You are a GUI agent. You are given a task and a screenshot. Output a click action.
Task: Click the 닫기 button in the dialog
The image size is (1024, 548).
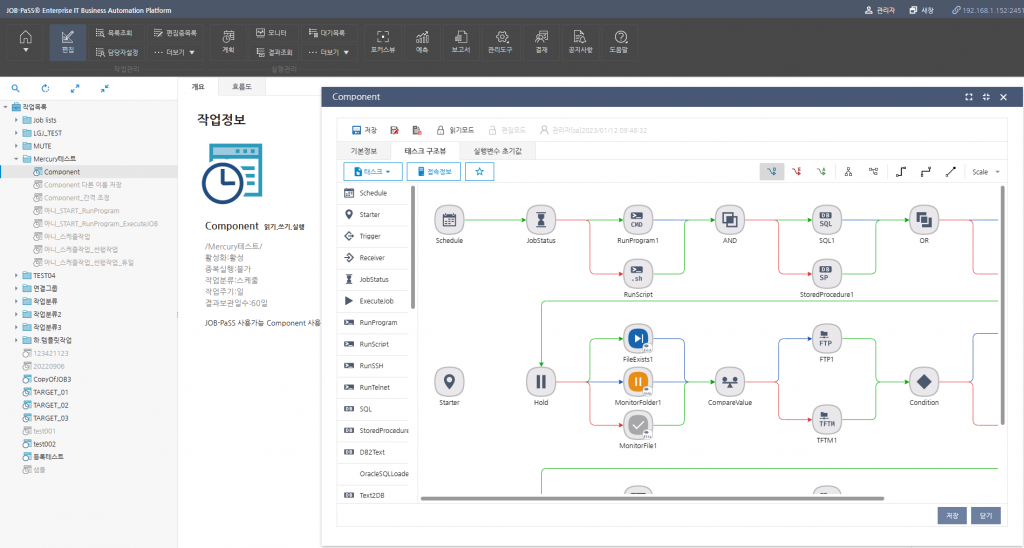tap(986, 516)
